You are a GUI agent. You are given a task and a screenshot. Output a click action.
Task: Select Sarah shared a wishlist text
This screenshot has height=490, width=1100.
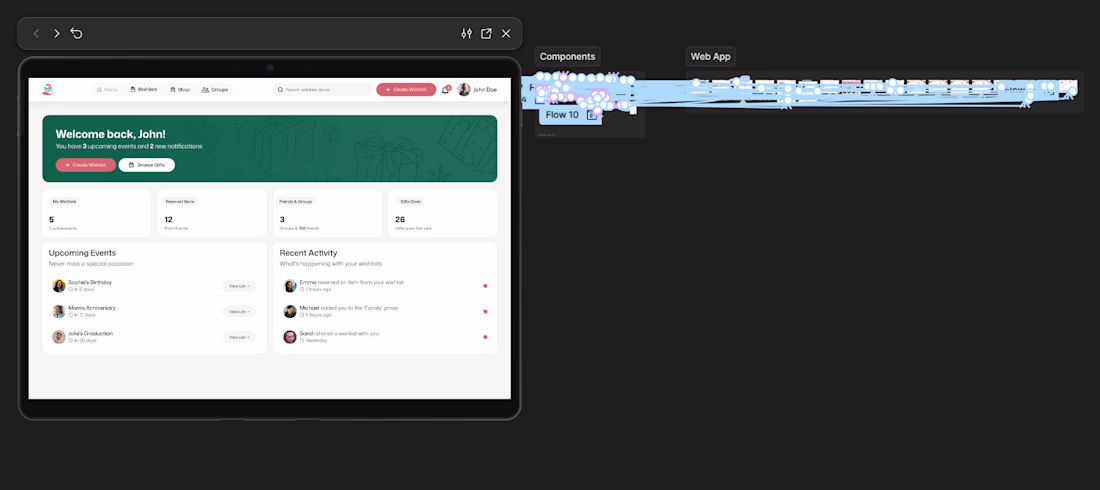pyautogui.click(x=340, y=333)
